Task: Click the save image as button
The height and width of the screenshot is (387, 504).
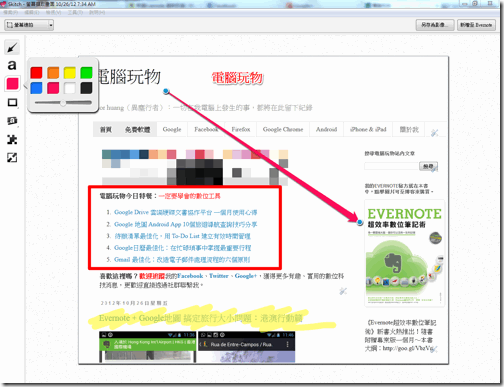Action: tap(435, 25)
